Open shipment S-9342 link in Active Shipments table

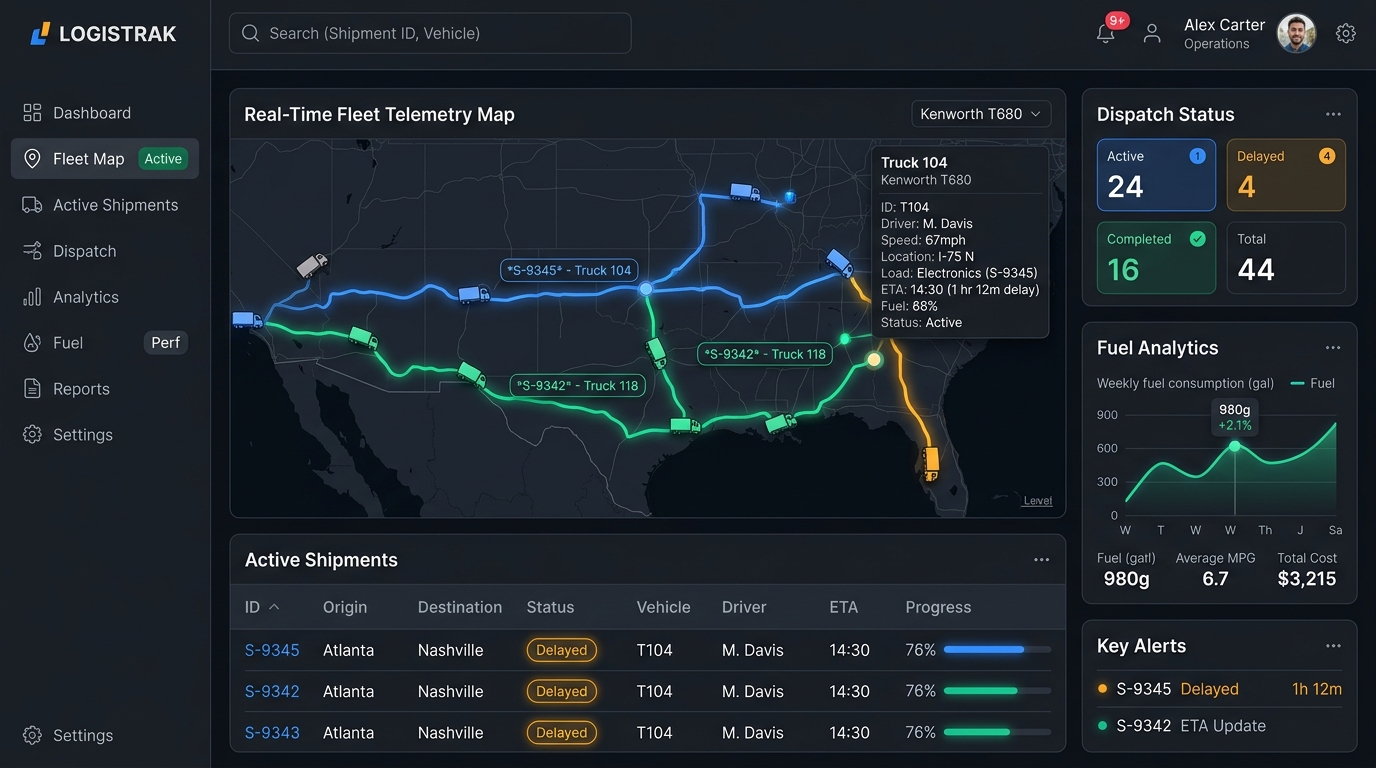[272, 691]
